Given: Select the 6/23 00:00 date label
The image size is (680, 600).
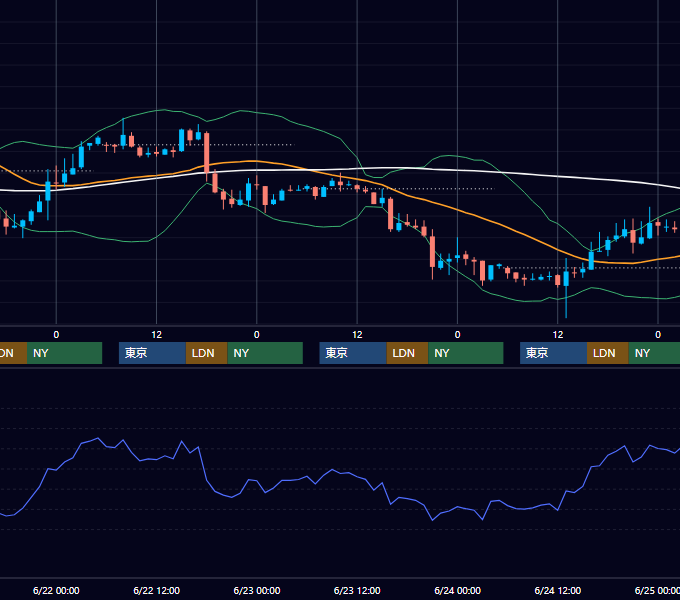Looking at the screenshot, I should point(257,590).
